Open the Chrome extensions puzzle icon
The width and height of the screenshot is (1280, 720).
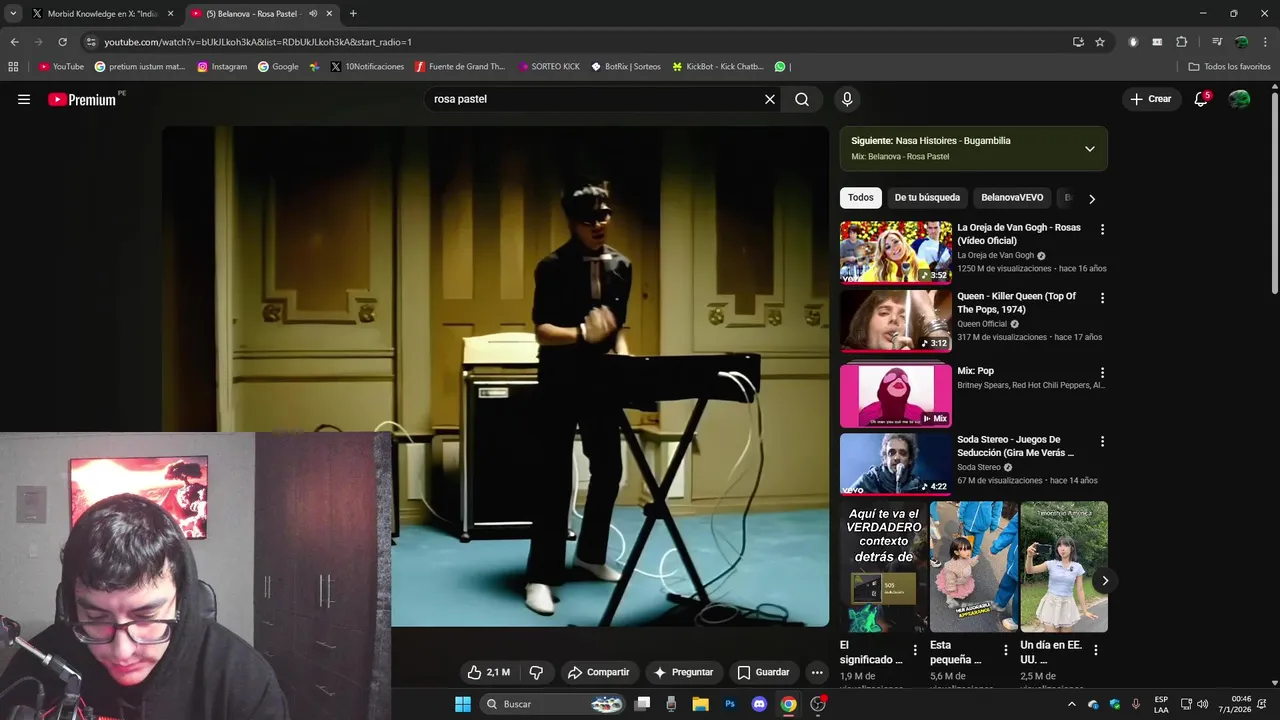pyautogui.click(x=1182, y=42)
